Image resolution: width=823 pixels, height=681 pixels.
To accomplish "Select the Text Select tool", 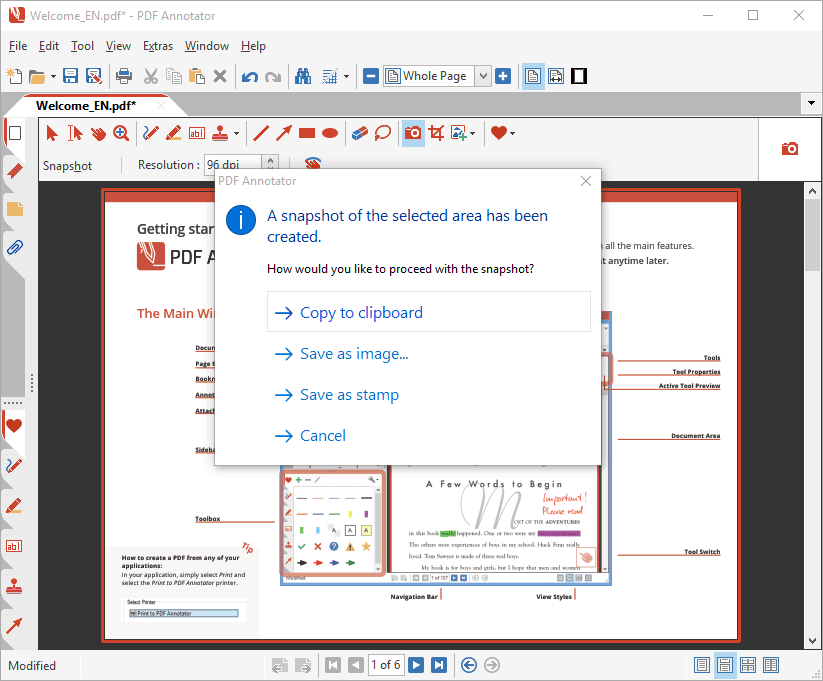I will [x=75, y=133].
